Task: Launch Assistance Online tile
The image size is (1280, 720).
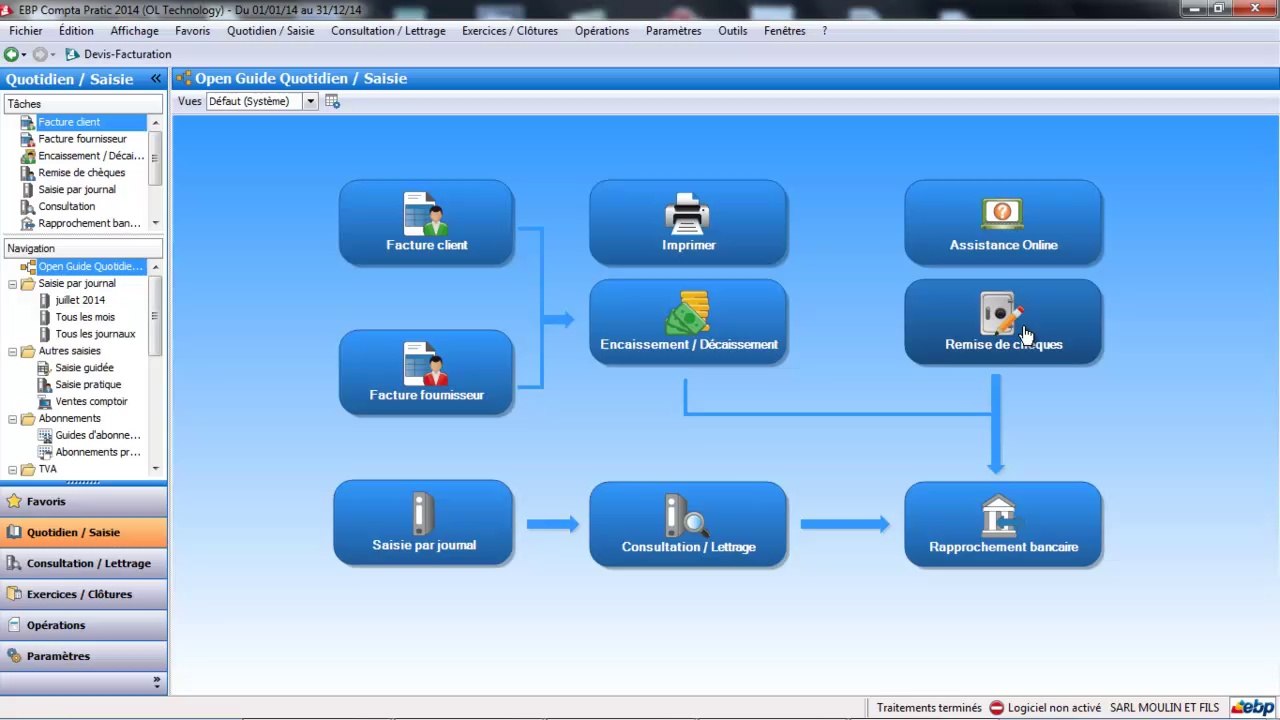Action: tap(1003, 223)
